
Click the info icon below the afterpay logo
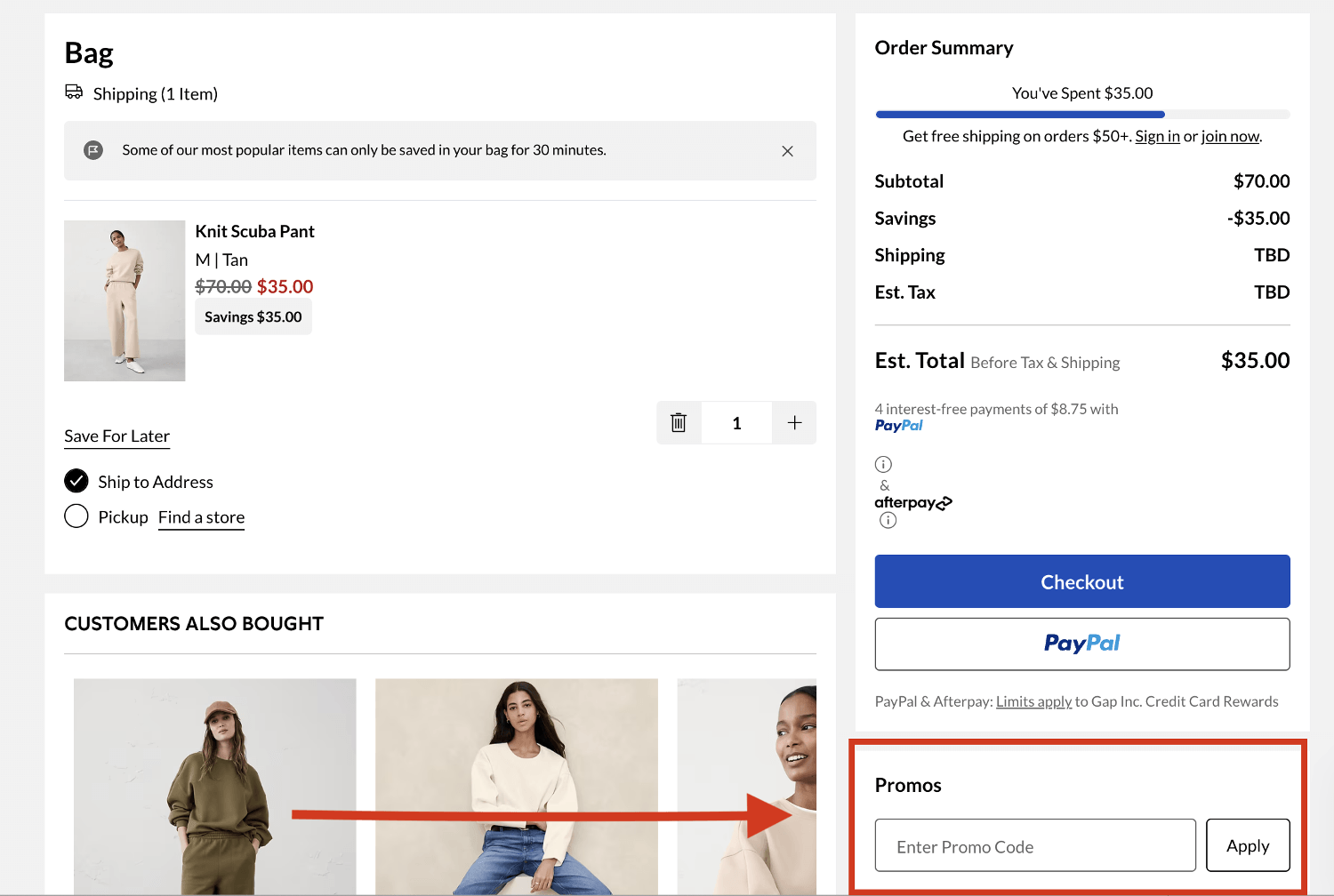pyautogui.click(x=888, y=520)
